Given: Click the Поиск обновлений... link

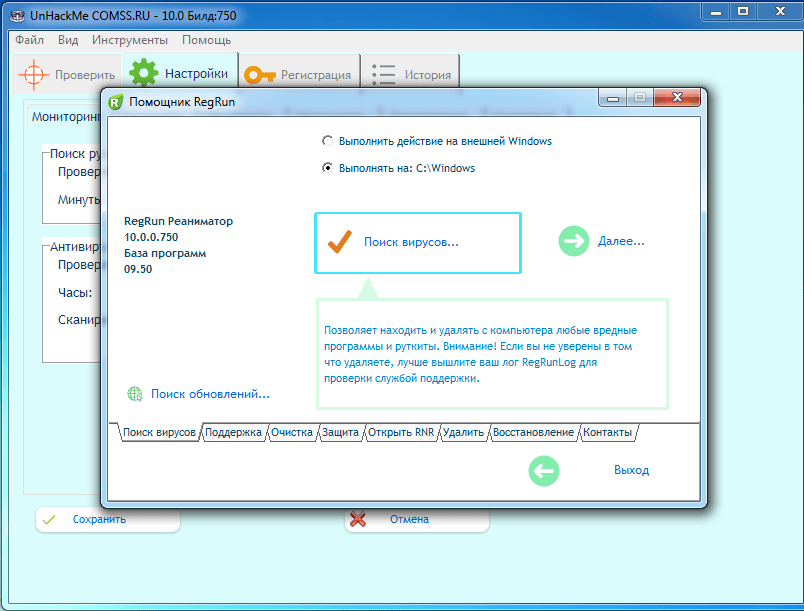Looking at the screenshot, I should pyautogui.click(x=210, y=394).
